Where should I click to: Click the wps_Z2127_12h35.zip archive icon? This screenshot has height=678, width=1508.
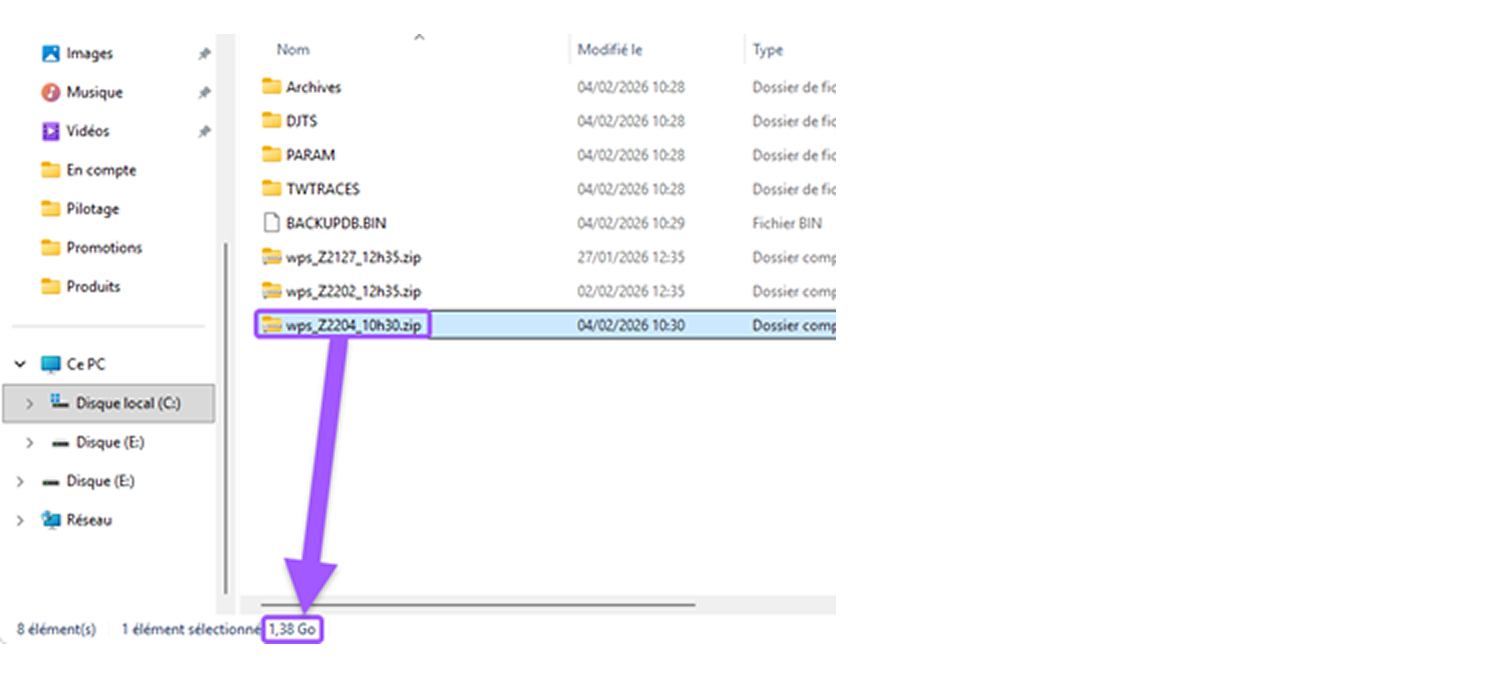click(271, 257)
